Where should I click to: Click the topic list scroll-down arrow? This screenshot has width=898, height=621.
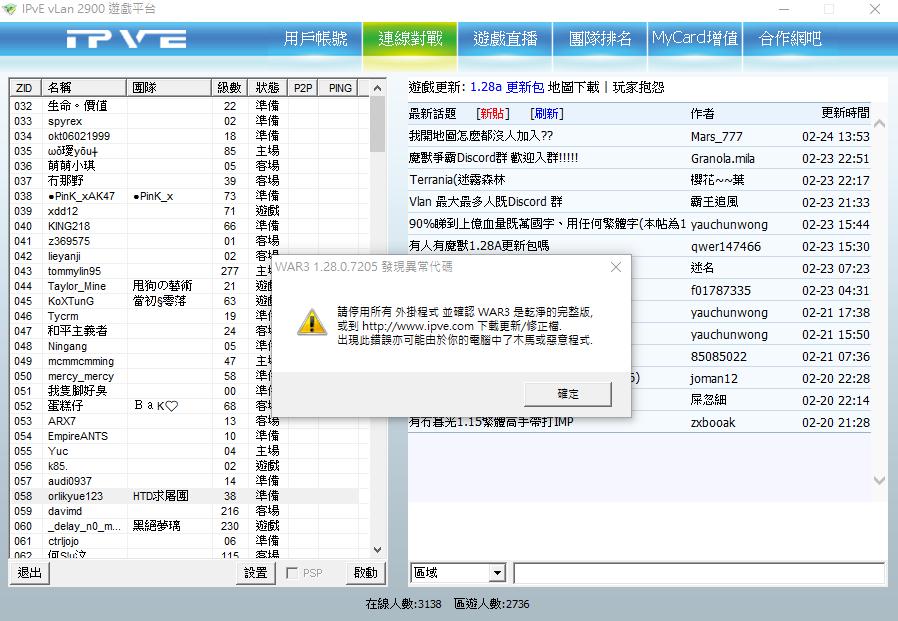tap(880, 481)
